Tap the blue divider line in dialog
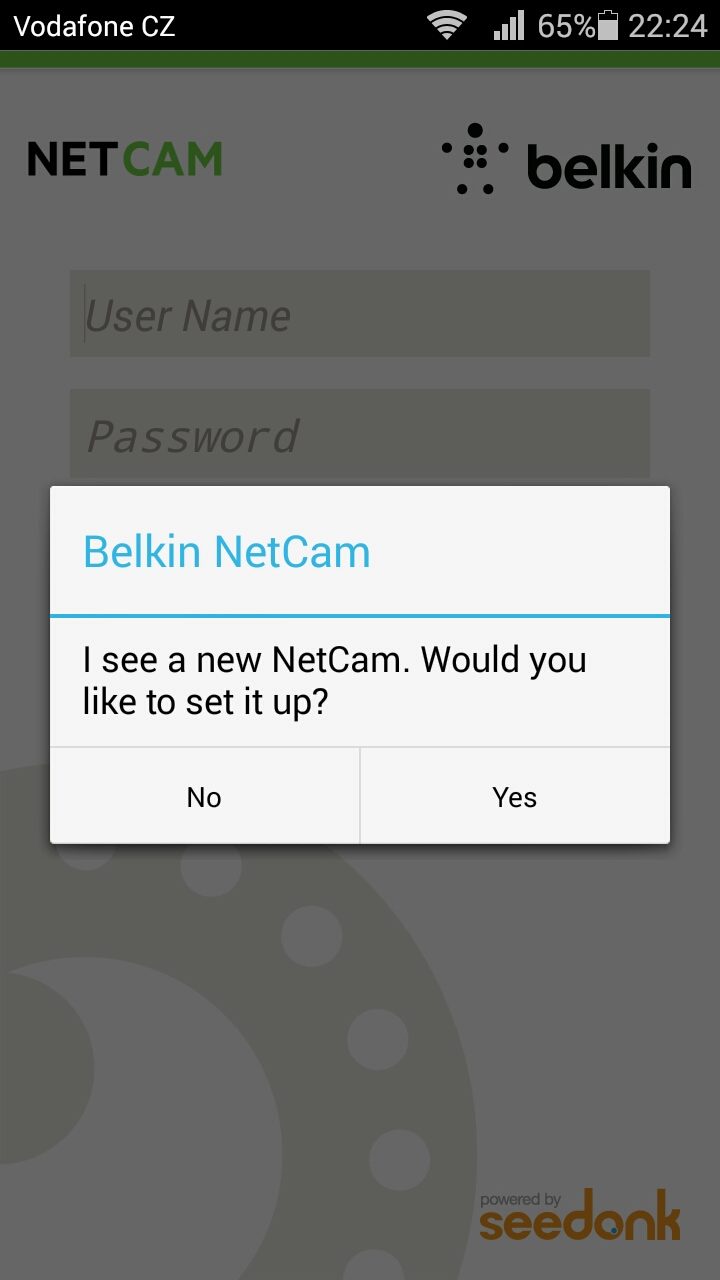This screenshot has height=1280, width=720. (360, 615)
